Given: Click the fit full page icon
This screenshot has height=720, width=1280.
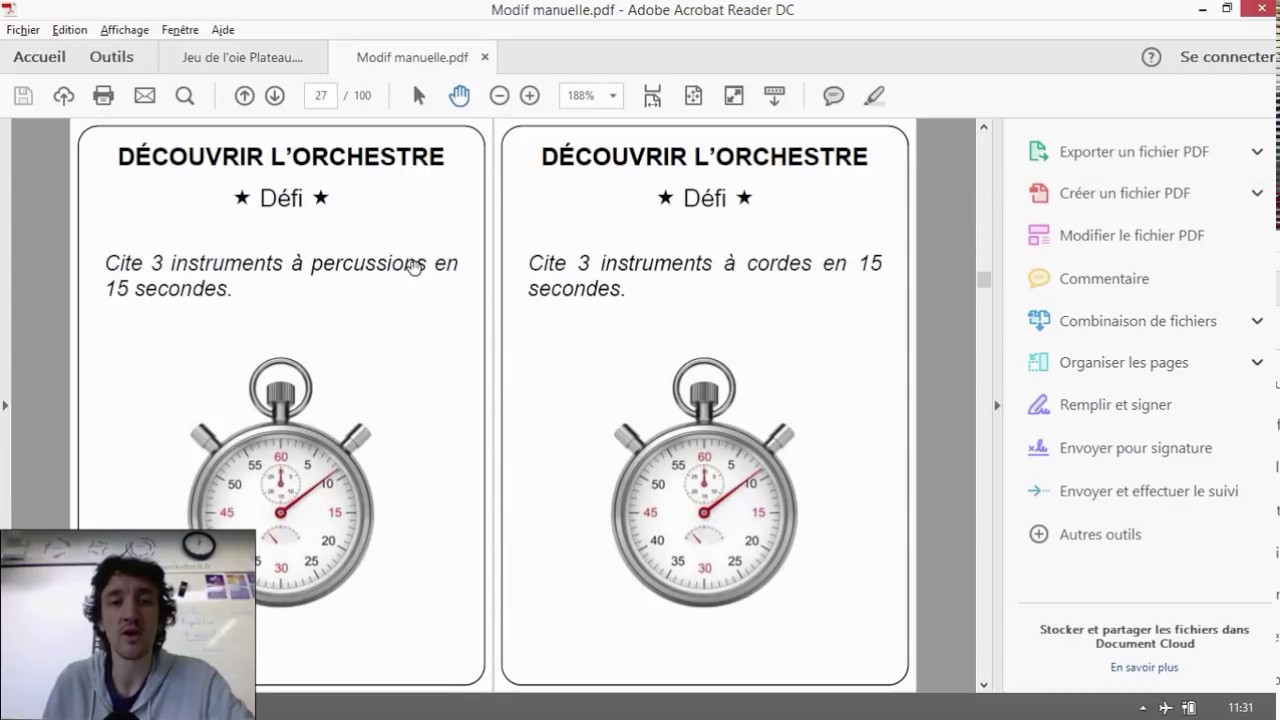Looking at the screenshot, I should (x=693, y=96).
